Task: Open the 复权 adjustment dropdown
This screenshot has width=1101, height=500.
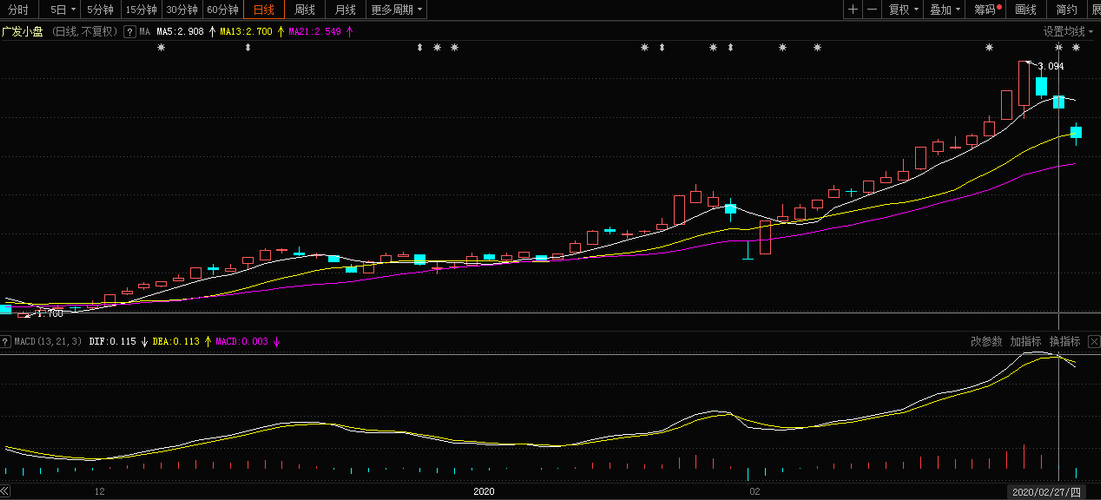Action: (x=903, y=10)
